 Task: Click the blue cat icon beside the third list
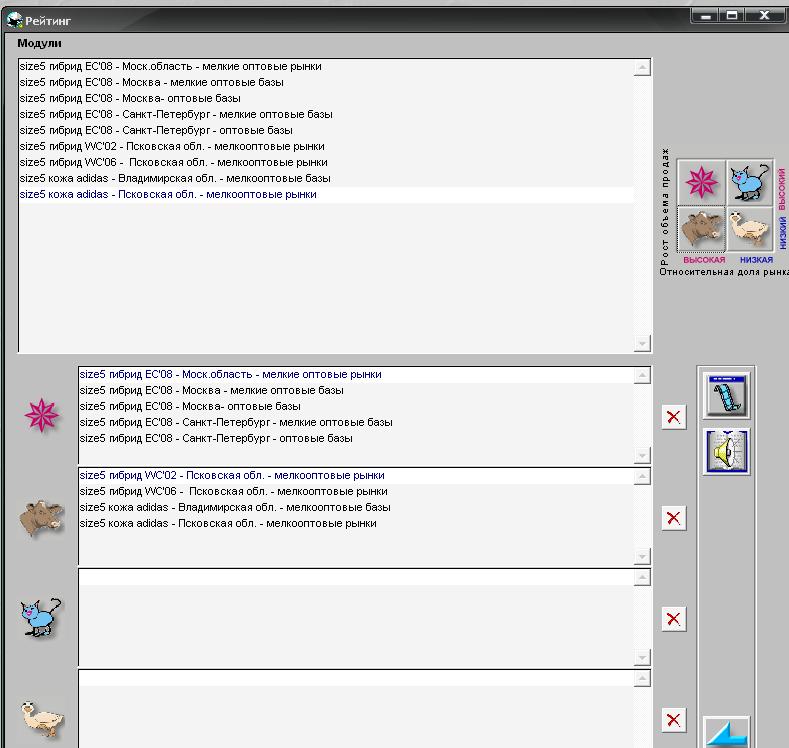pos(41,618)
